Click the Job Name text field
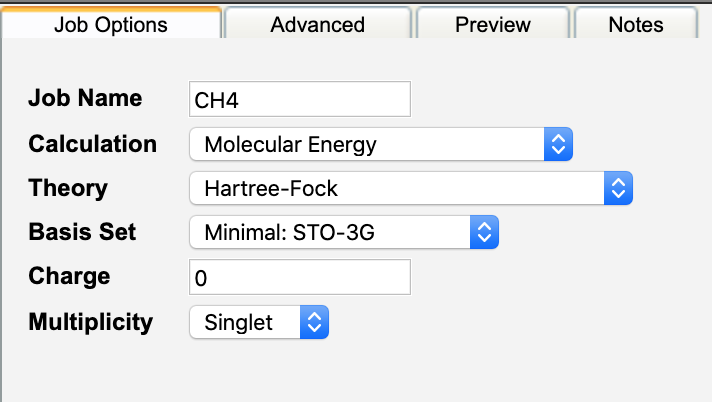The width and height of the screenshot is (712, 402). pos(300,100)
